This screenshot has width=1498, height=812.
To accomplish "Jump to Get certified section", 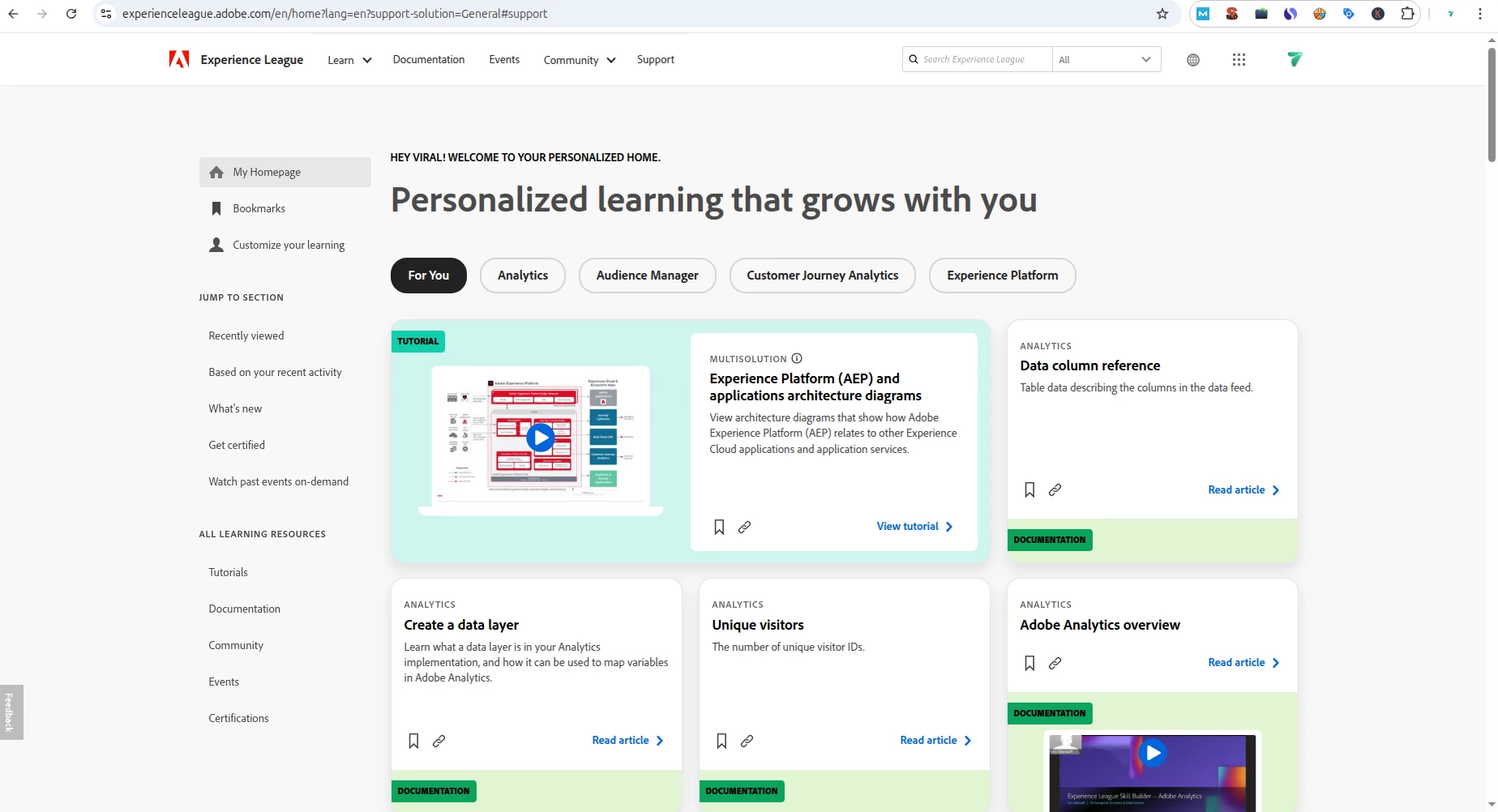I will (237, 445).
